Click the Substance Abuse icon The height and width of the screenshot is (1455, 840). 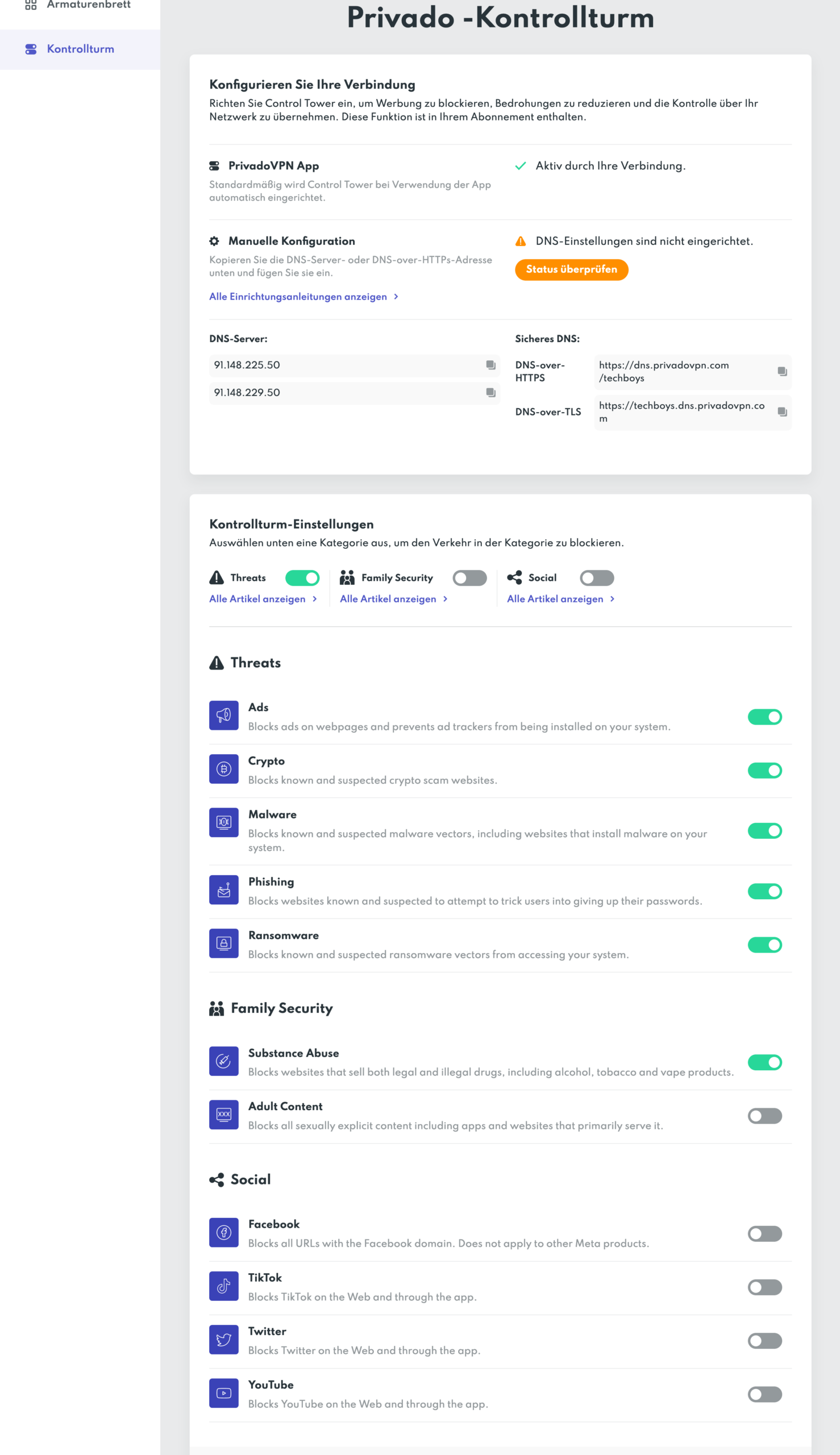pyautogui.click(x=224, y=1062)
